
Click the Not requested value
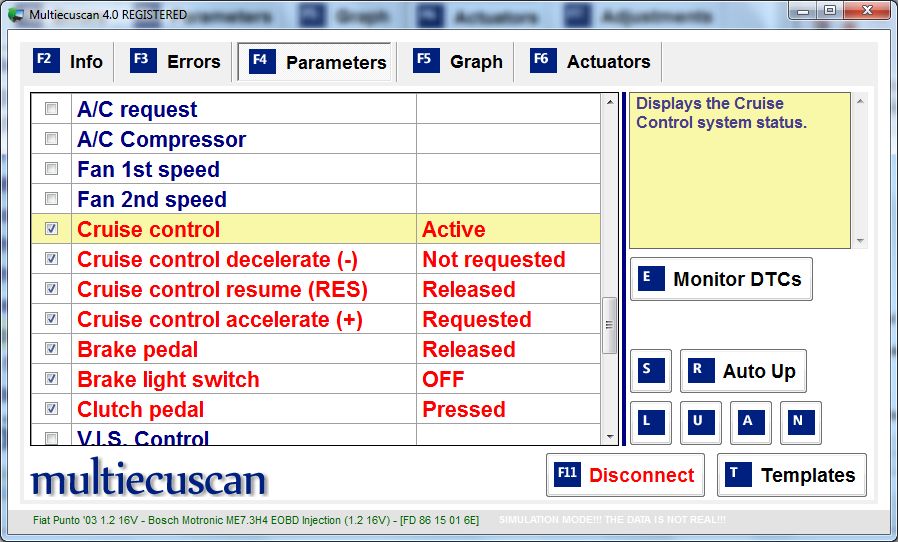tap(494, 260)
